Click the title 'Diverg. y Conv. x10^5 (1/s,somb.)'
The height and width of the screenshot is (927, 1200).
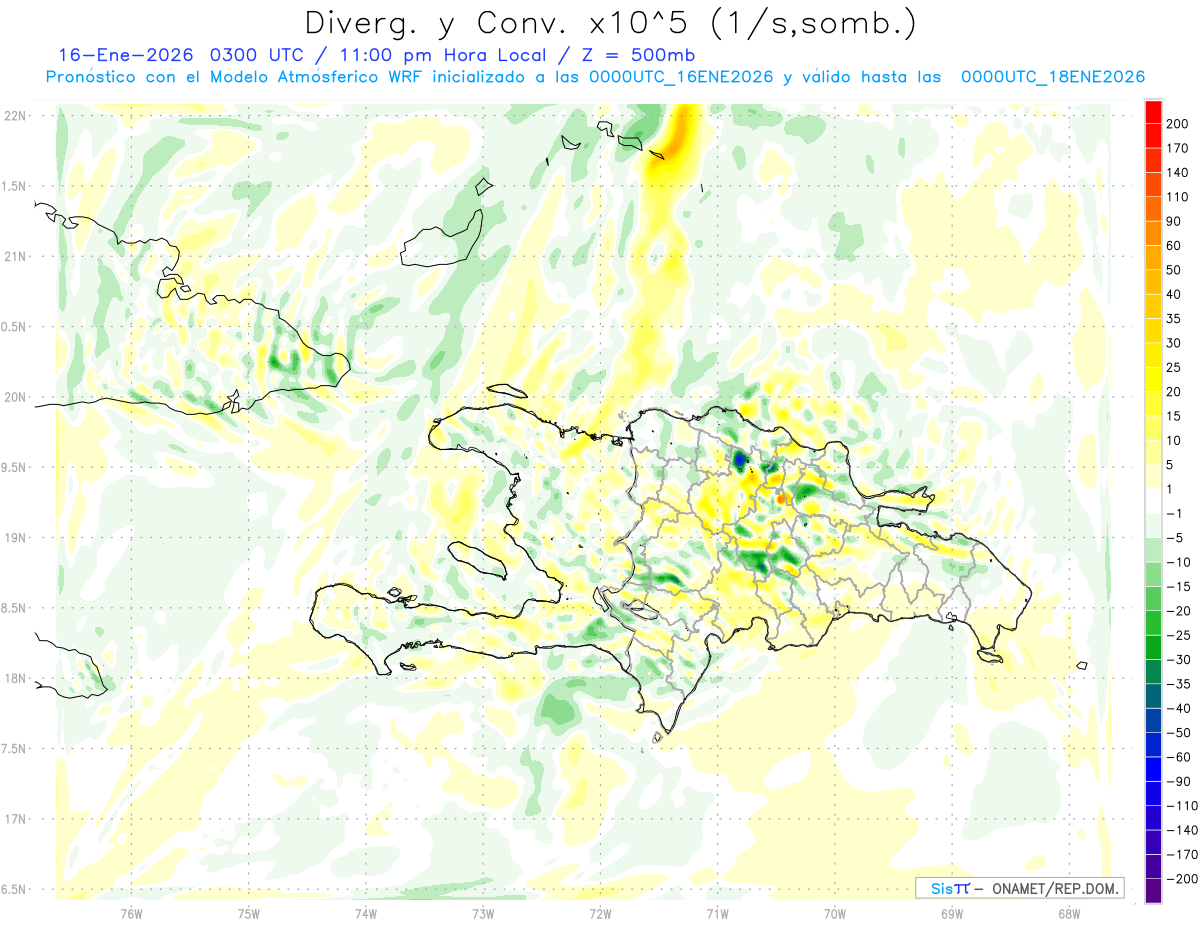[610, 23]
